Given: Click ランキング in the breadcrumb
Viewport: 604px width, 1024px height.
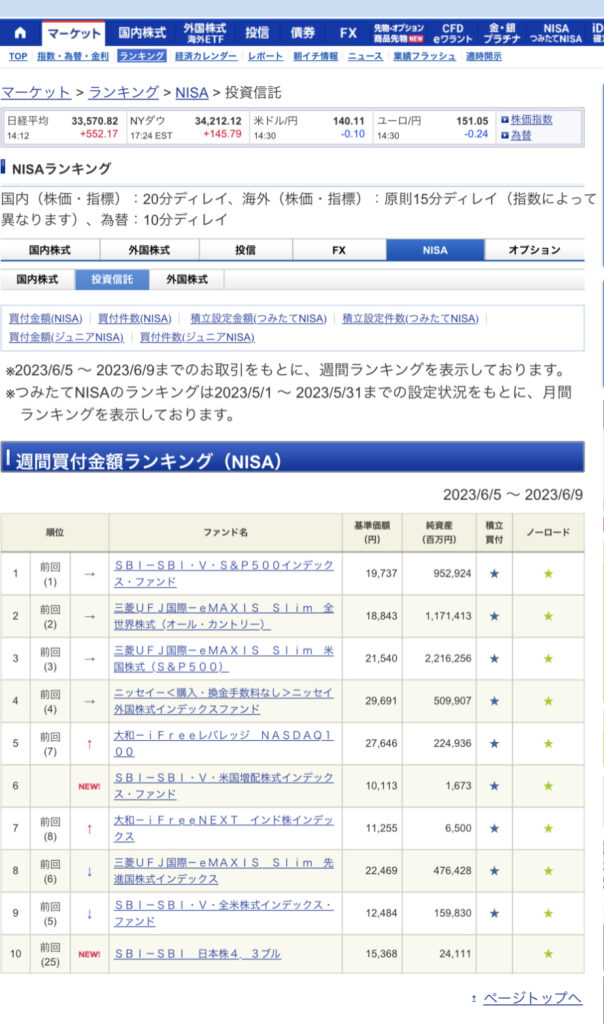Looking at the screenshot, I should point(123,93).
